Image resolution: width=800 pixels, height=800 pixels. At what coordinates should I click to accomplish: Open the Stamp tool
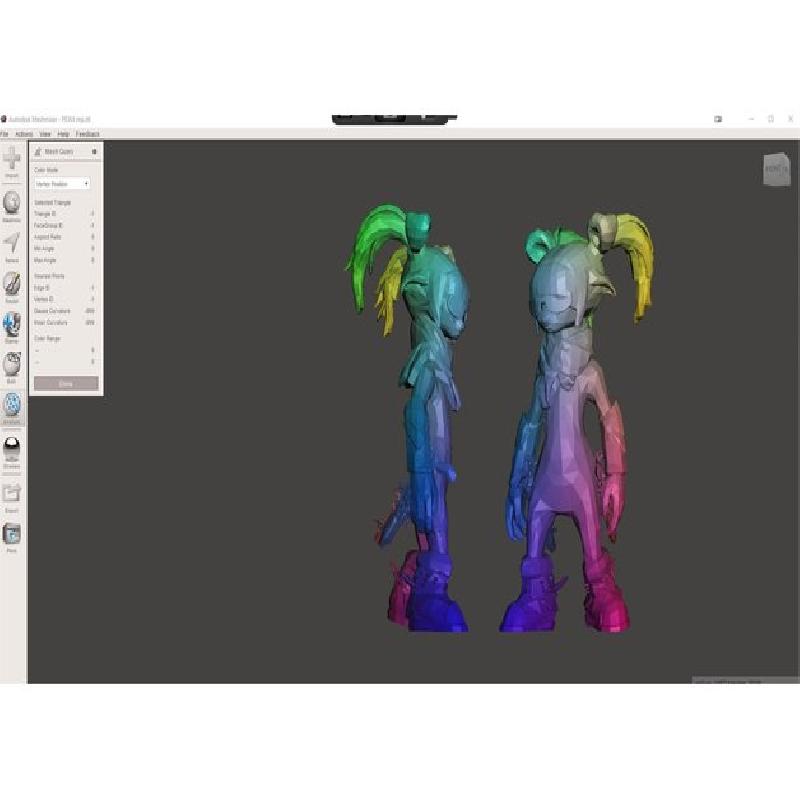tap(12, 325)
